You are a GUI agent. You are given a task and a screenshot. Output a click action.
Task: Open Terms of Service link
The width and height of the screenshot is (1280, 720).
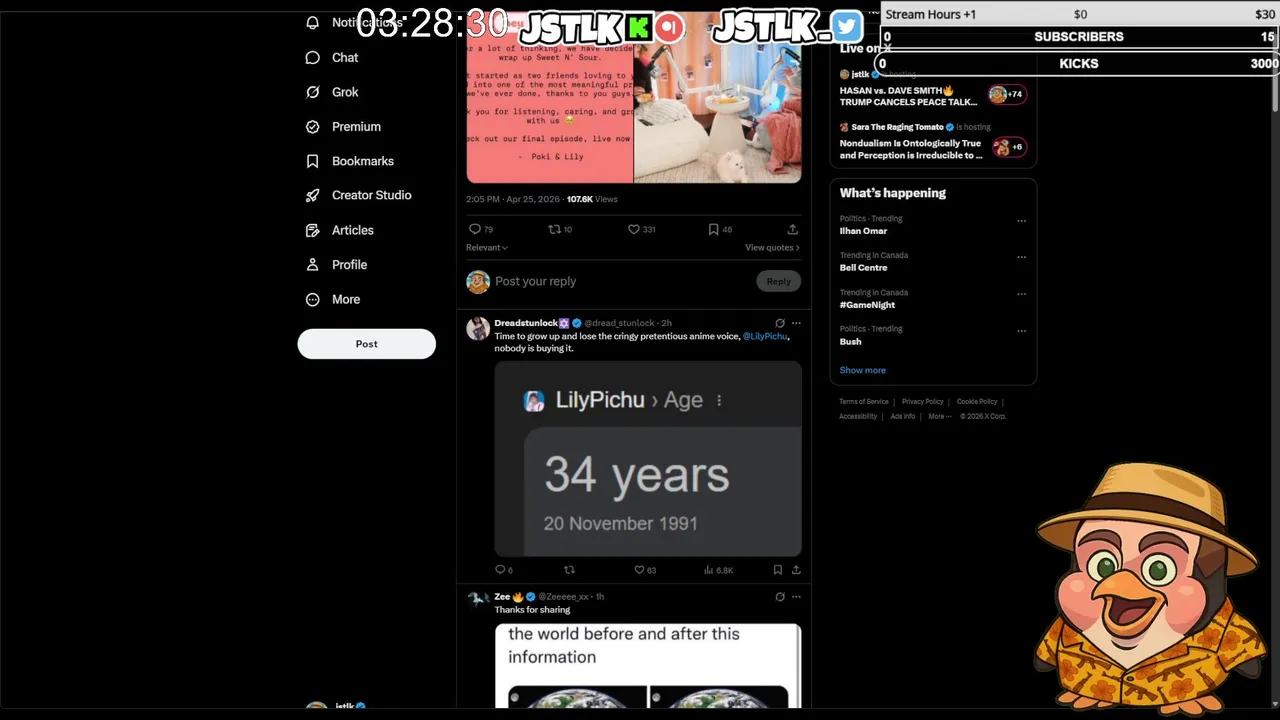coord(864,402)
